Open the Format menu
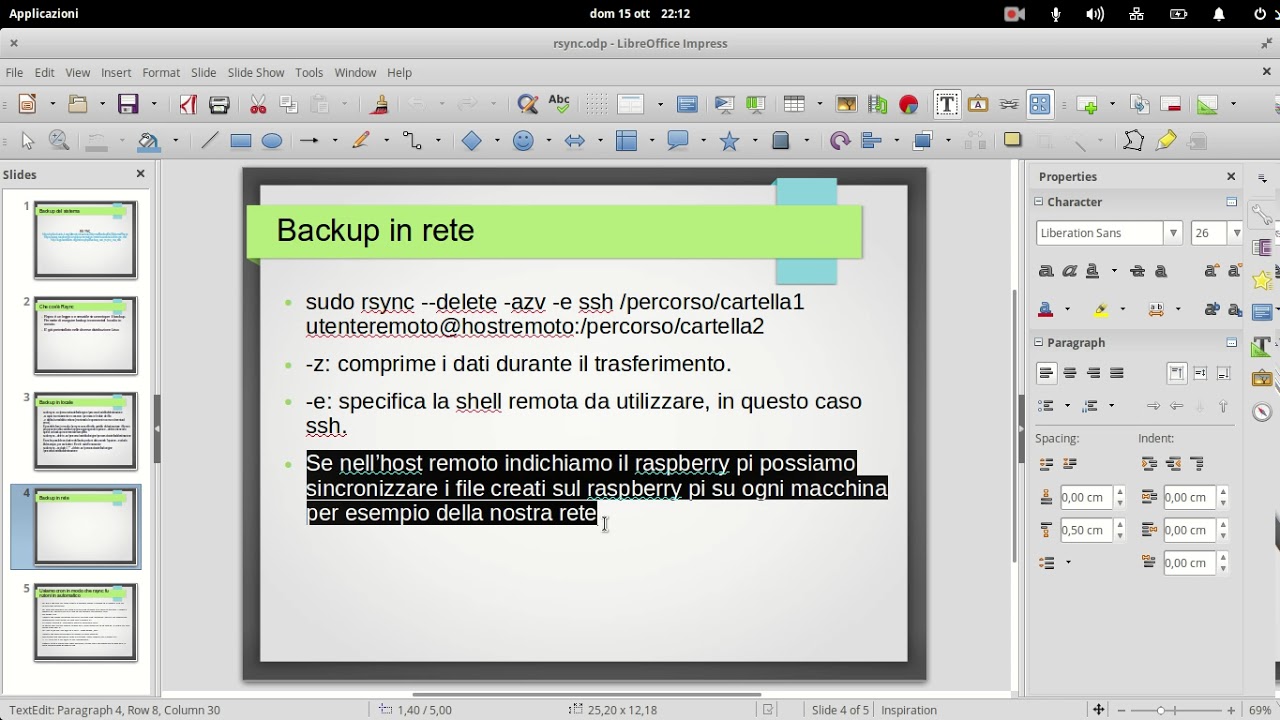Screen dimensions: 1280x720 [161, 72]
